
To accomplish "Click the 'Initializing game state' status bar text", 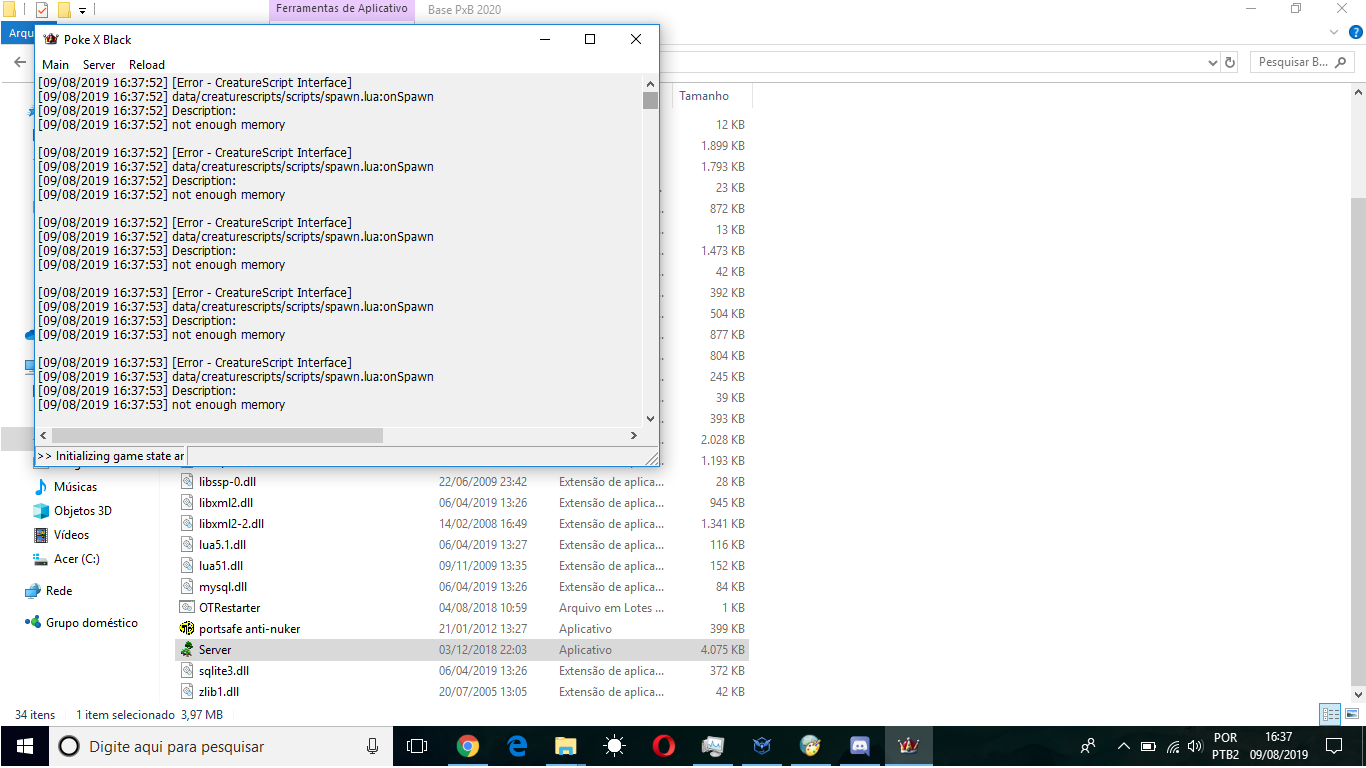I will pos(111,456).
